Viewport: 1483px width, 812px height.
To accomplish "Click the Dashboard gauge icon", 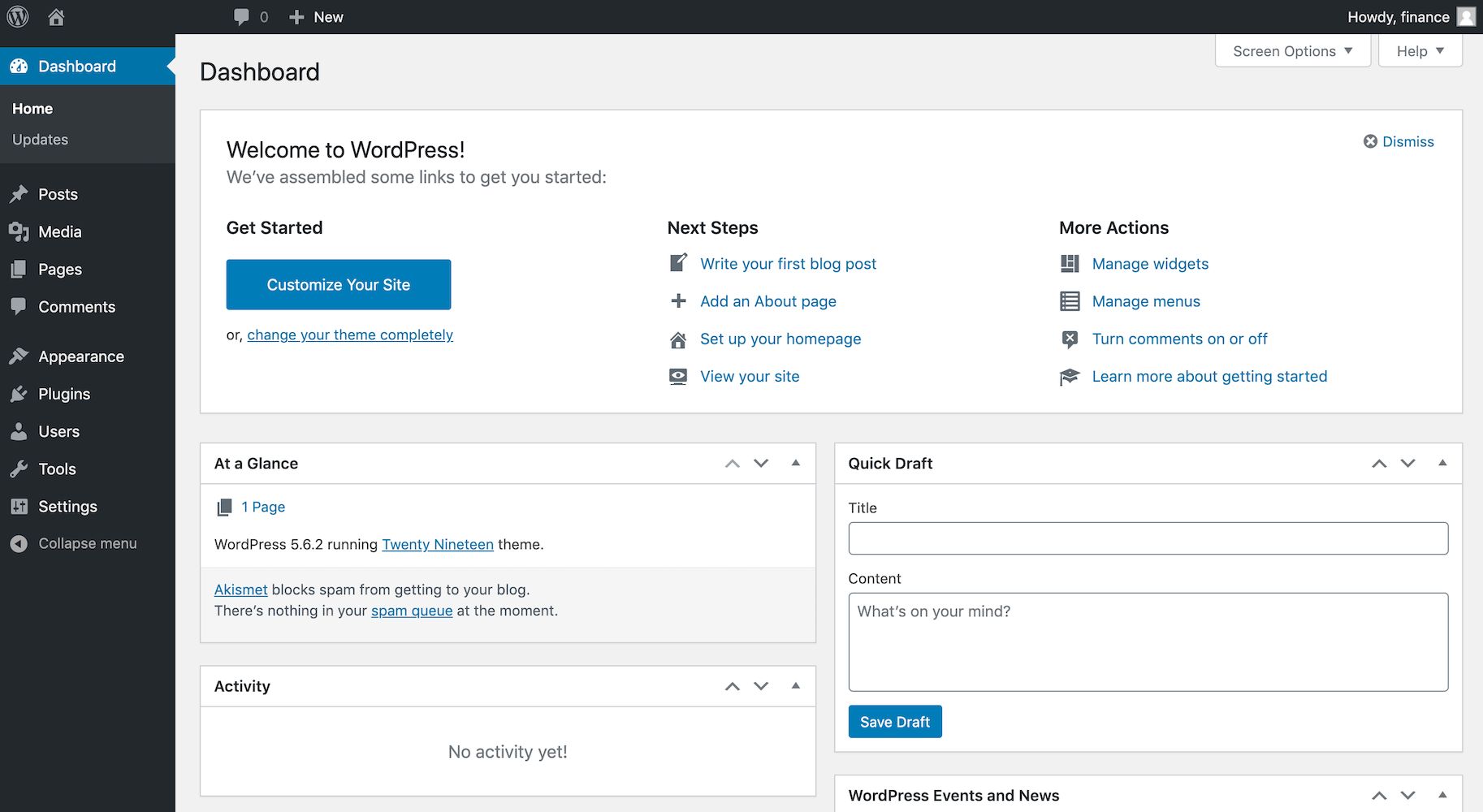I will click(19, 67).
